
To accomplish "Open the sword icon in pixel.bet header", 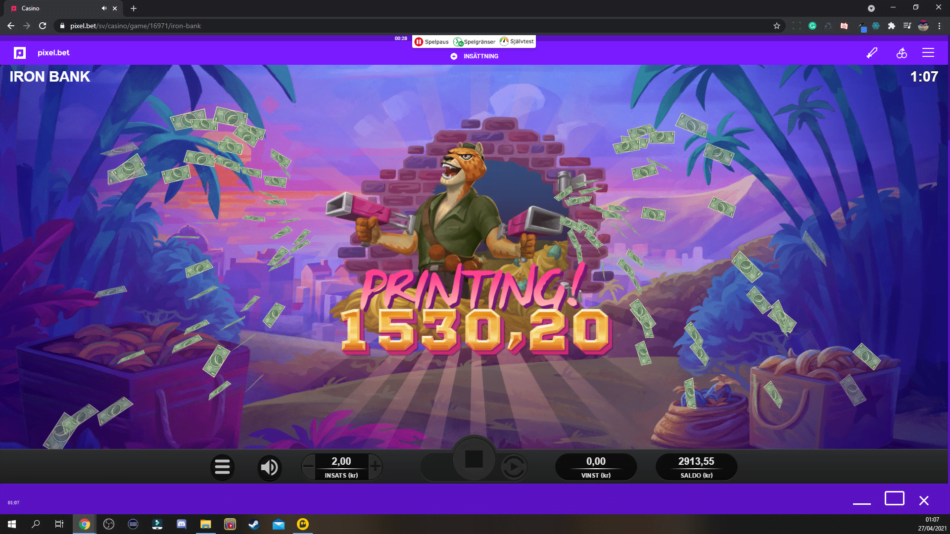I will [x=872, y=53].
